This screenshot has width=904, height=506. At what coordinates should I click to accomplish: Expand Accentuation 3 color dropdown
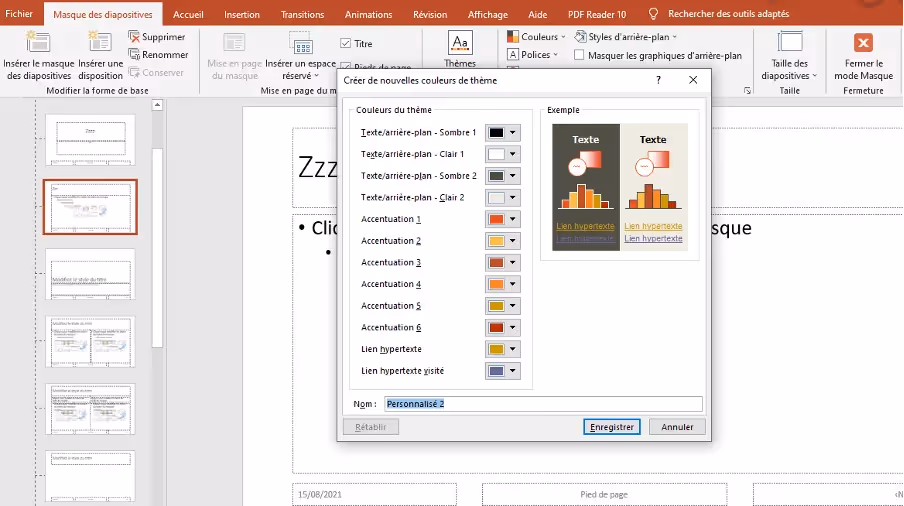513,263
